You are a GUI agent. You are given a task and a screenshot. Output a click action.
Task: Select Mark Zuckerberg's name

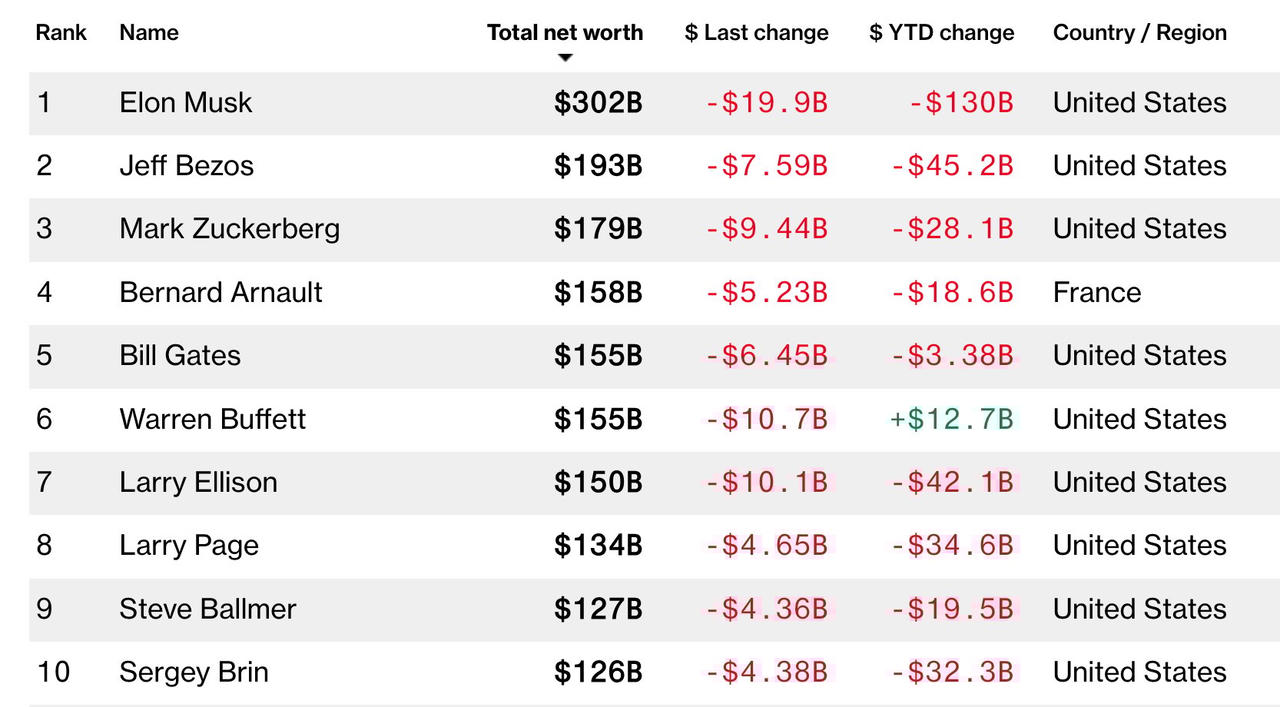[x=229, y=229]
